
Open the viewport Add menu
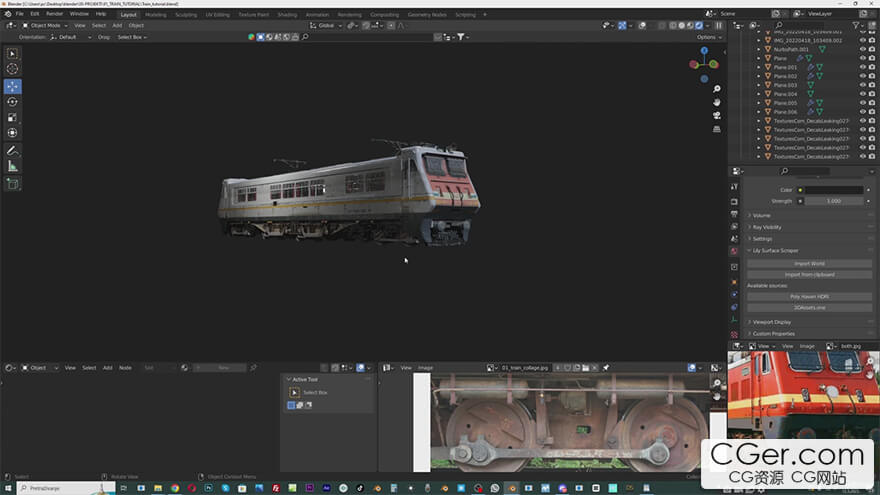pos(117,26)
